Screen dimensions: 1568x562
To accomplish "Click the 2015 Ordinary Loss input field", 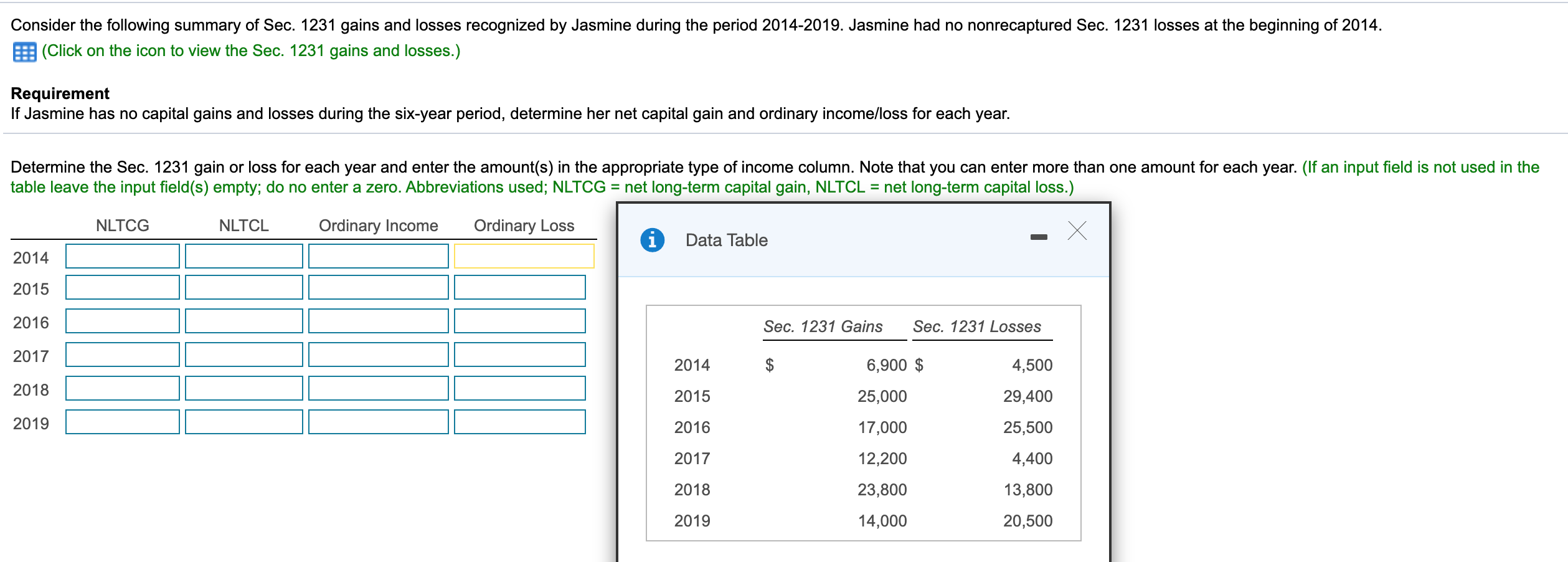I will [x=521, y=288].
